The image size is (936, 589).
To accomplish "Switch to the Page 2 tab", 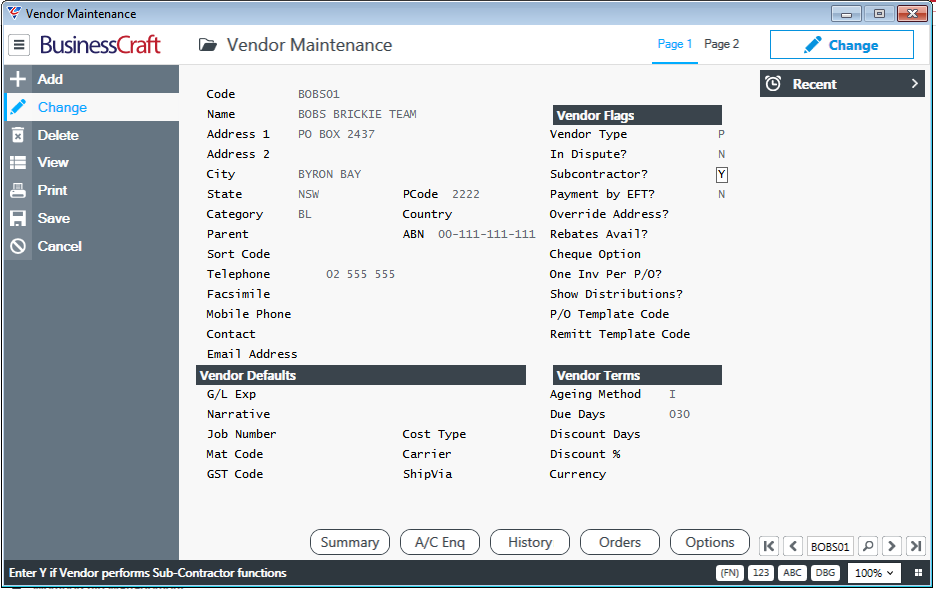I will tap(721, 44).
